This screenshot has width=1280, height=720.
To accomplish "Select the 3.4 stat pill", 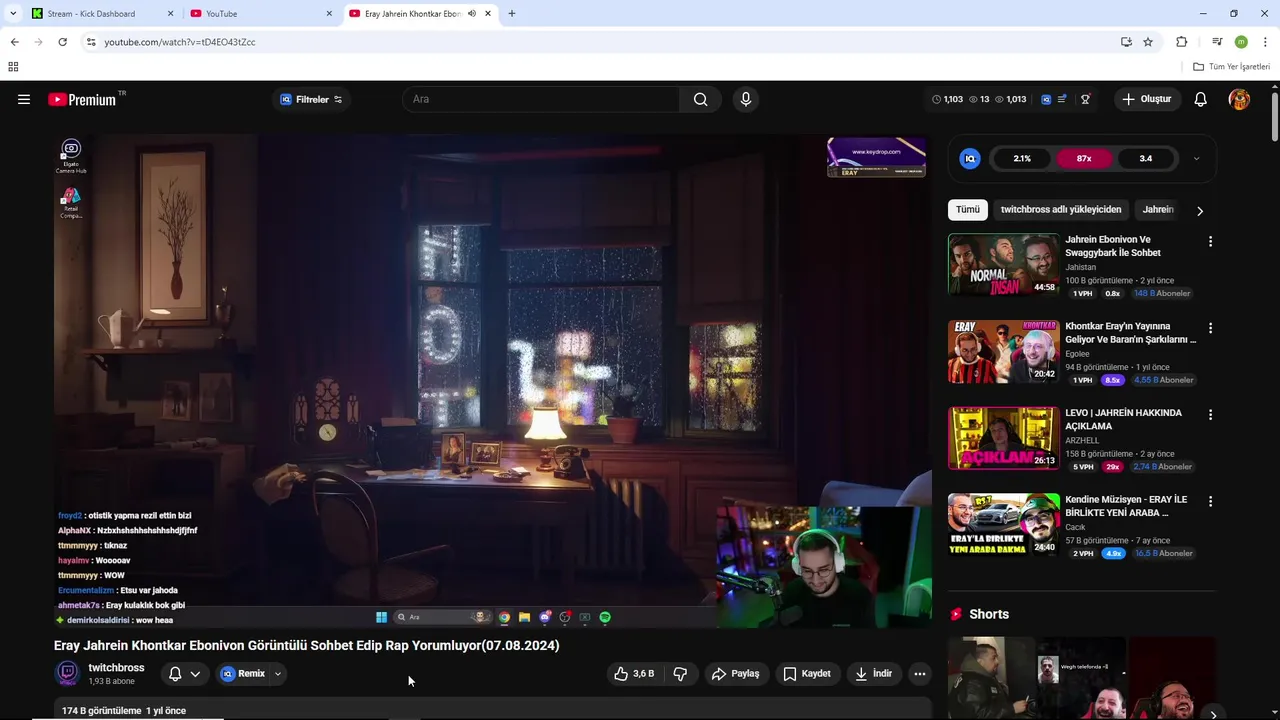I will click(x=1146, y=158).
